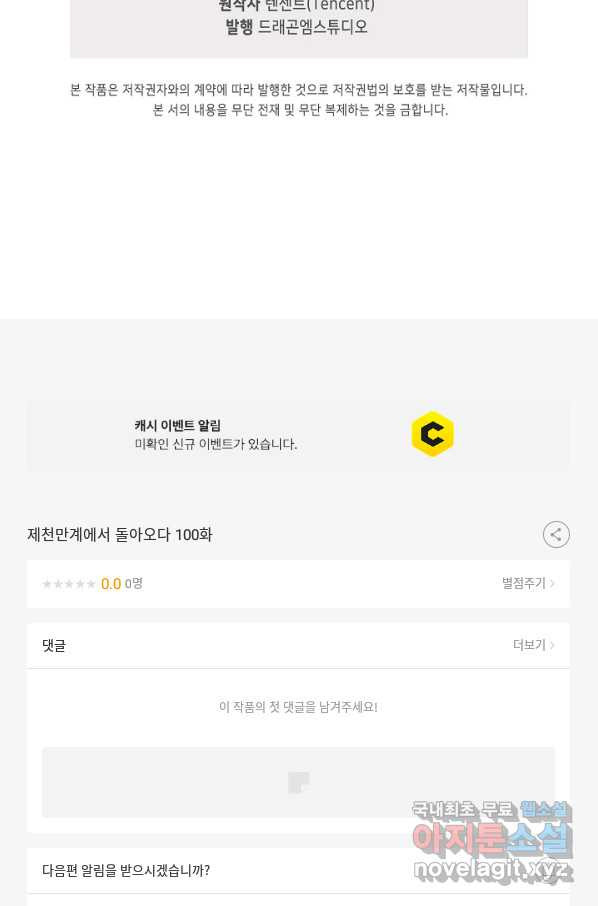Open the 캐시 이벤트 알림 banner
Image resolution: width=598 pixels, height=906 pixels.
298,435
